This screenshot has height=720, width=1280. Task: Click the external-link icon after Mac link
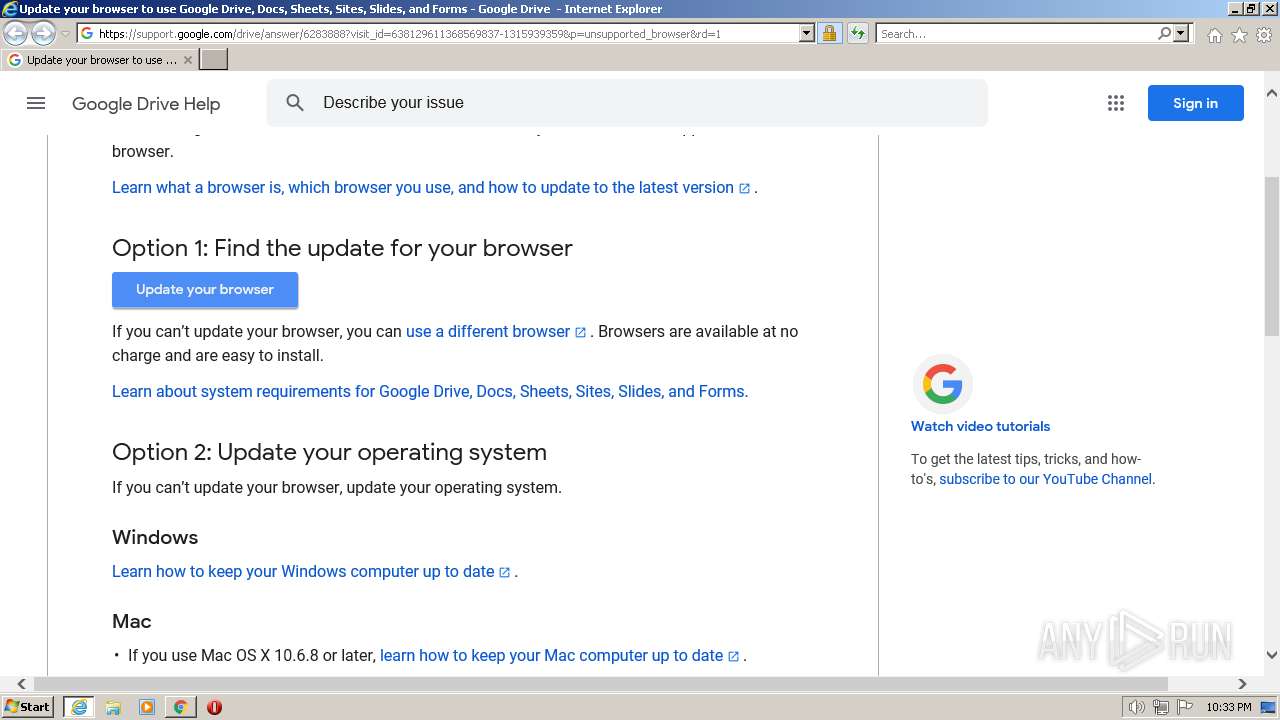click(733, 656)
